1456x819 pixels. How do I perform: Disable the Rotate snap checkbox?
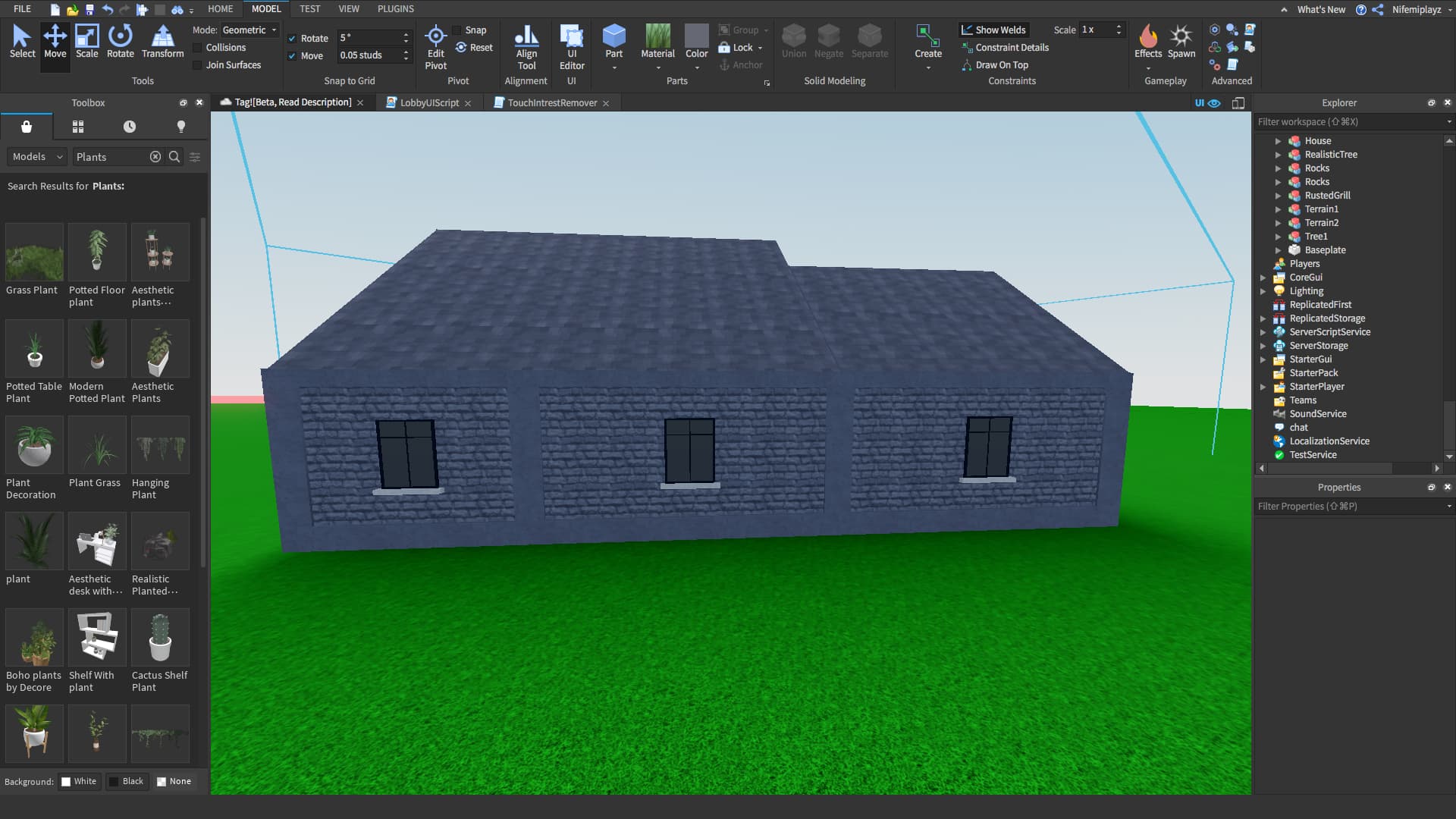(292, 38)
